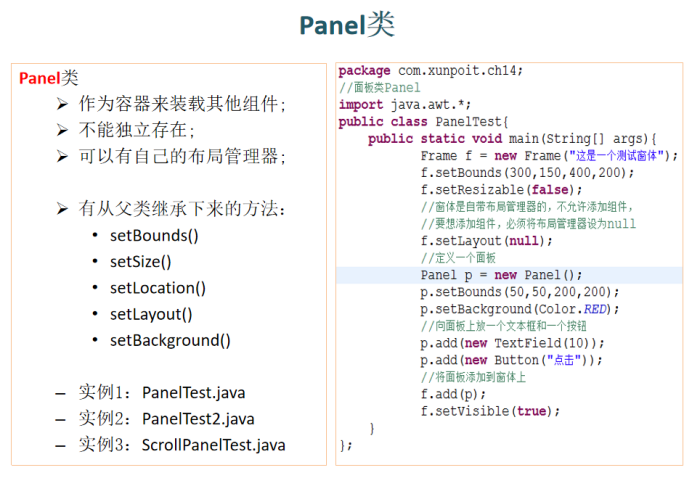Click example 1 "PanelTest.java"
Viewport: 692px width, 479px height.
click(193, 392)
